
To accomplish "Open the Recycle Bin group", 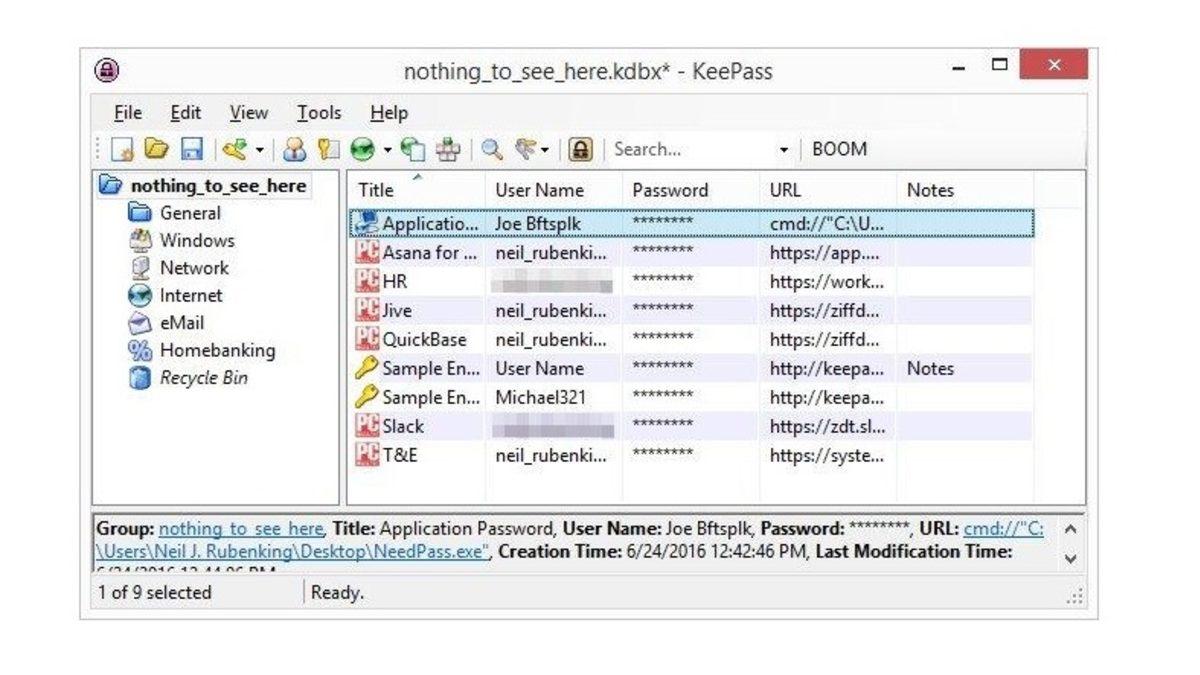I will pos(204,378).
